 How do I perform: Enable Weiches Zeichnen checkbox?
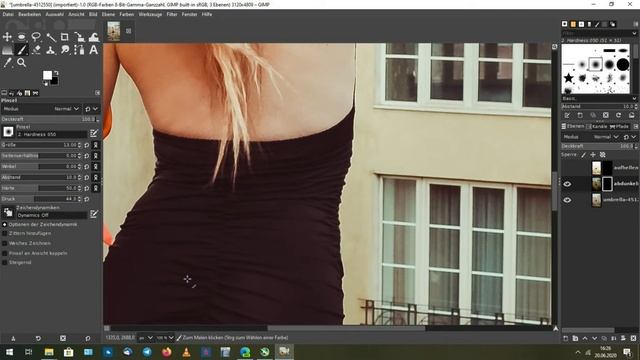point(4,243)
